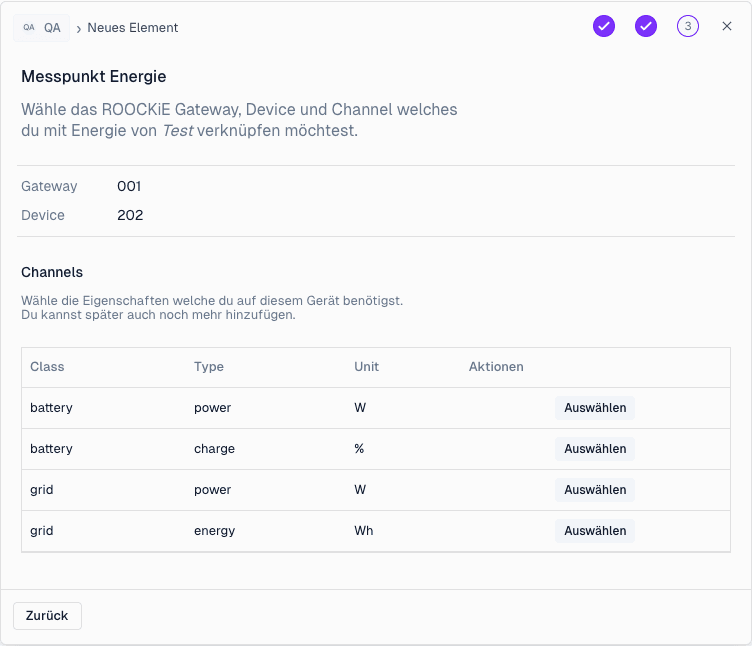Screen dimensions: 752x646
Task: Click the Type column header
Action: tap(209, 367)
